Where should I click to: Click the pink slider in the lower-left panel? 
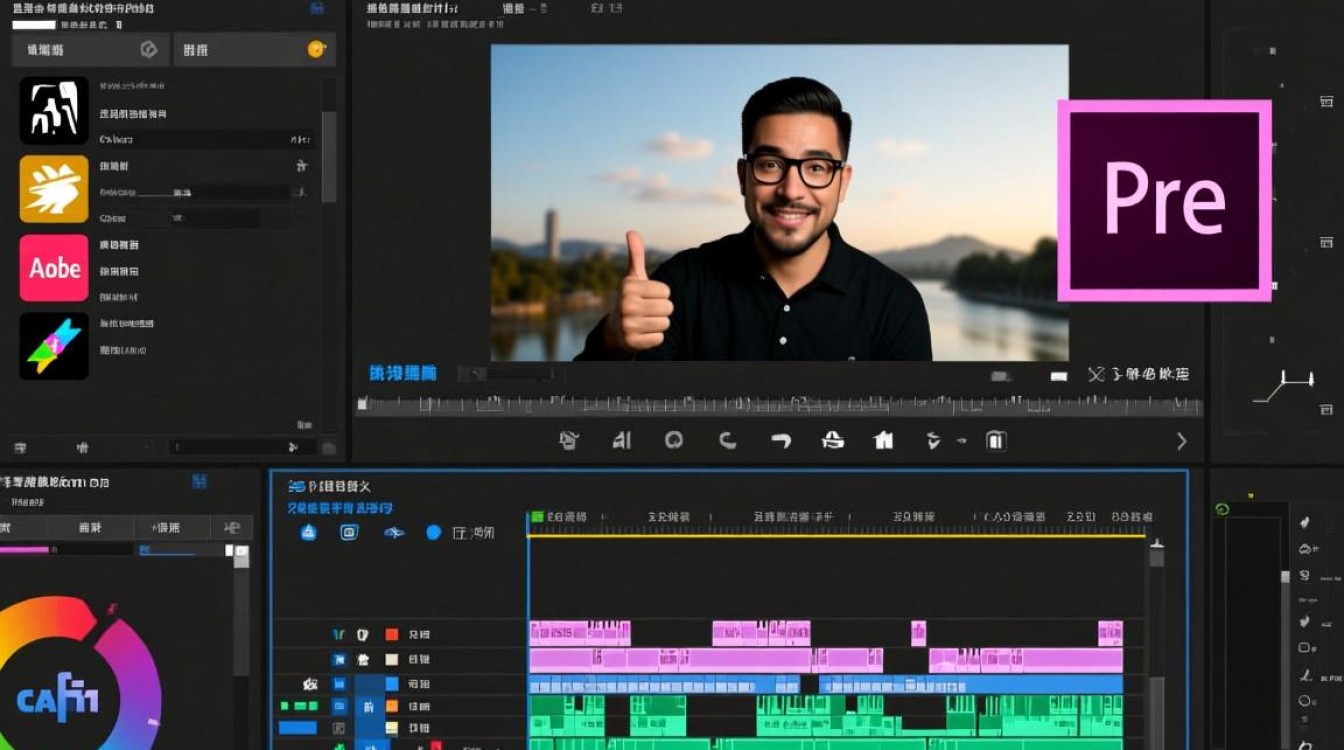(x=25, y=549)
